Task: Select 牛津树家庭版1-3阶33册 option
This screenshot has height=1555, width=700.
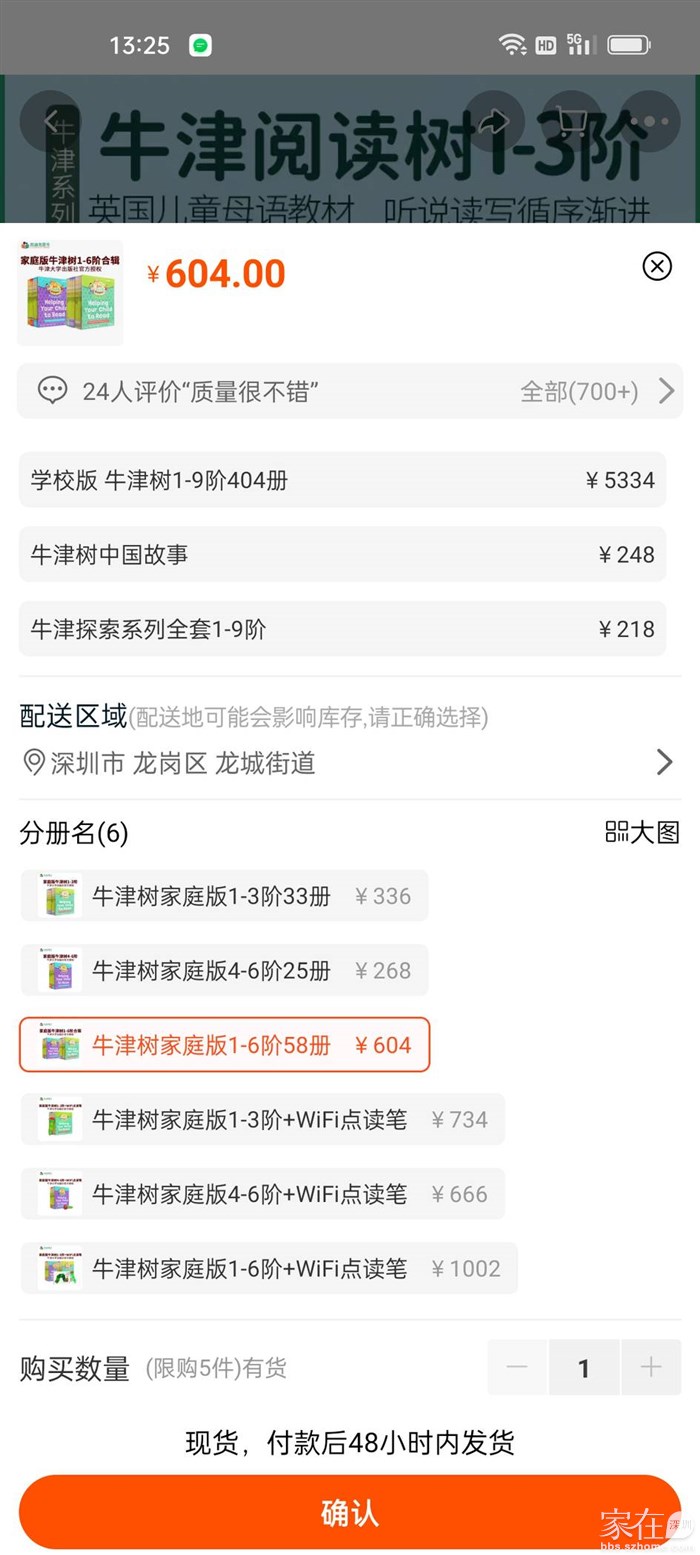Action: click(x=224, y=896)
